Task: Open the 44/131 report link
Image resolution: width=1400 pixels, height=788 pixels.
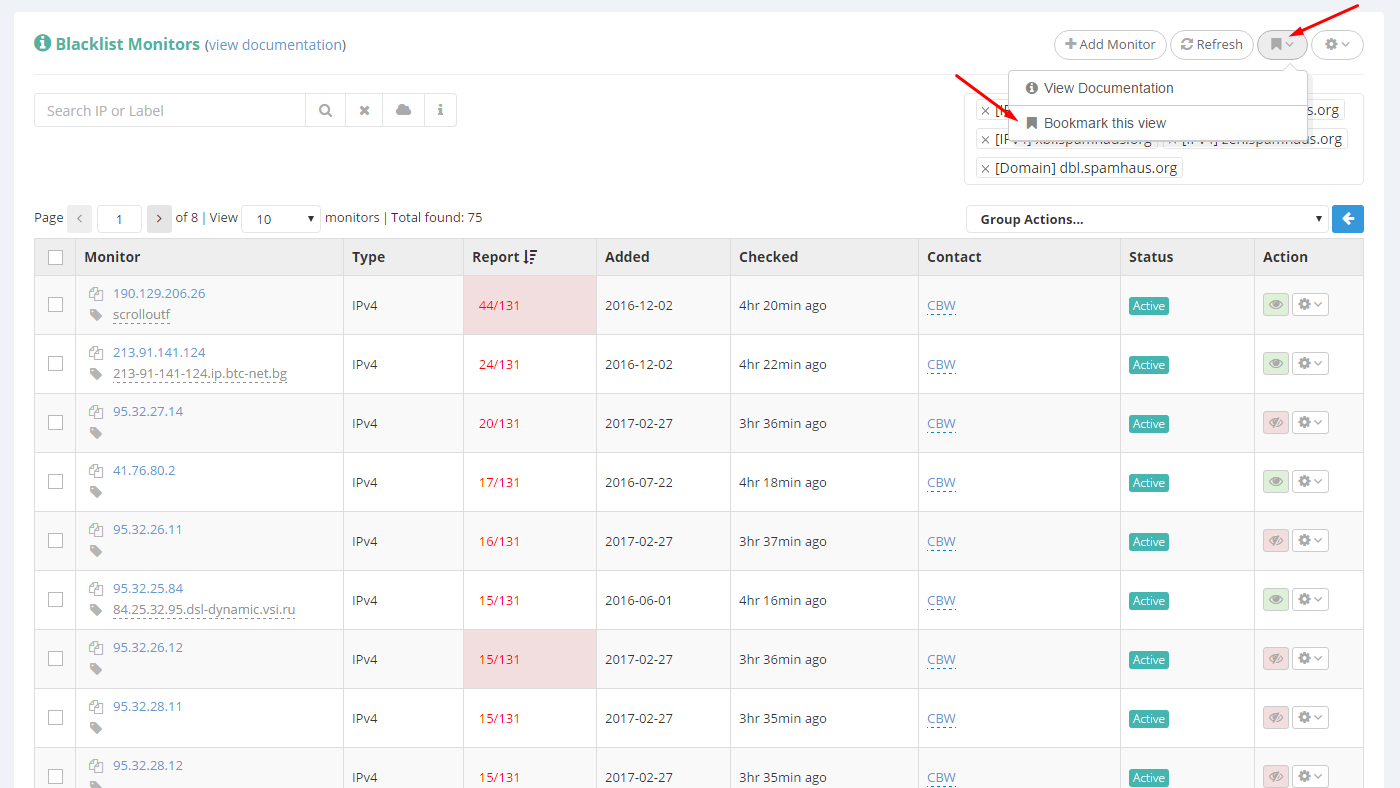Action: click(499, 305)
